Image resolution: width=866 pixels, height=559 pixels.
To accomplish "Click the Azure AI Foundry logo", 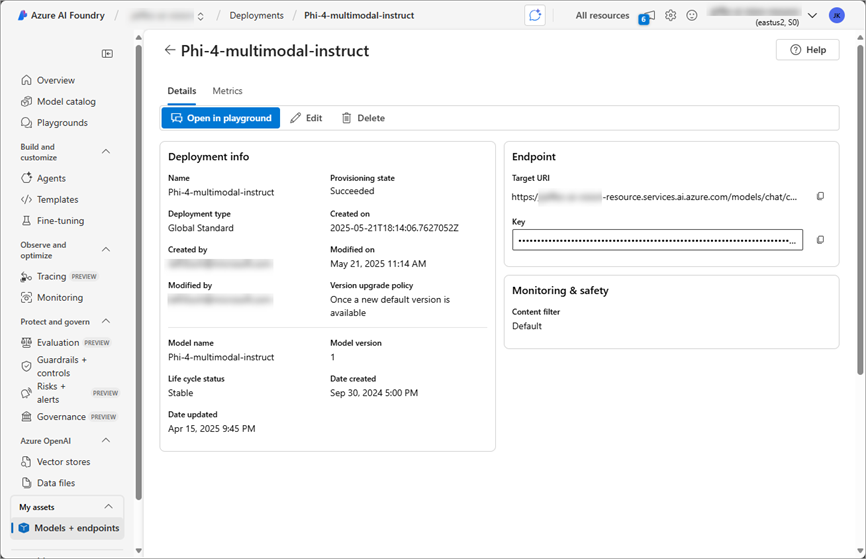I will (22, 15).
